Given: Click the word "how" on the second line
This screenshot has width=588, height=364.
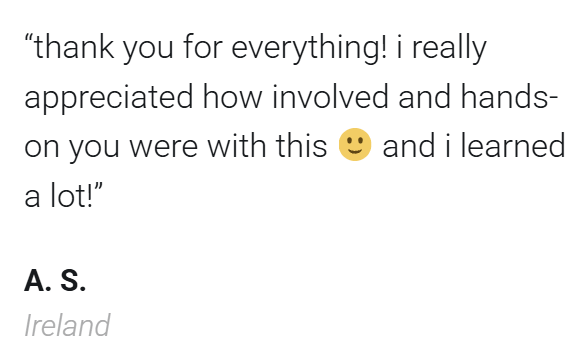Looking at the screenshot, I should point(232,97).
